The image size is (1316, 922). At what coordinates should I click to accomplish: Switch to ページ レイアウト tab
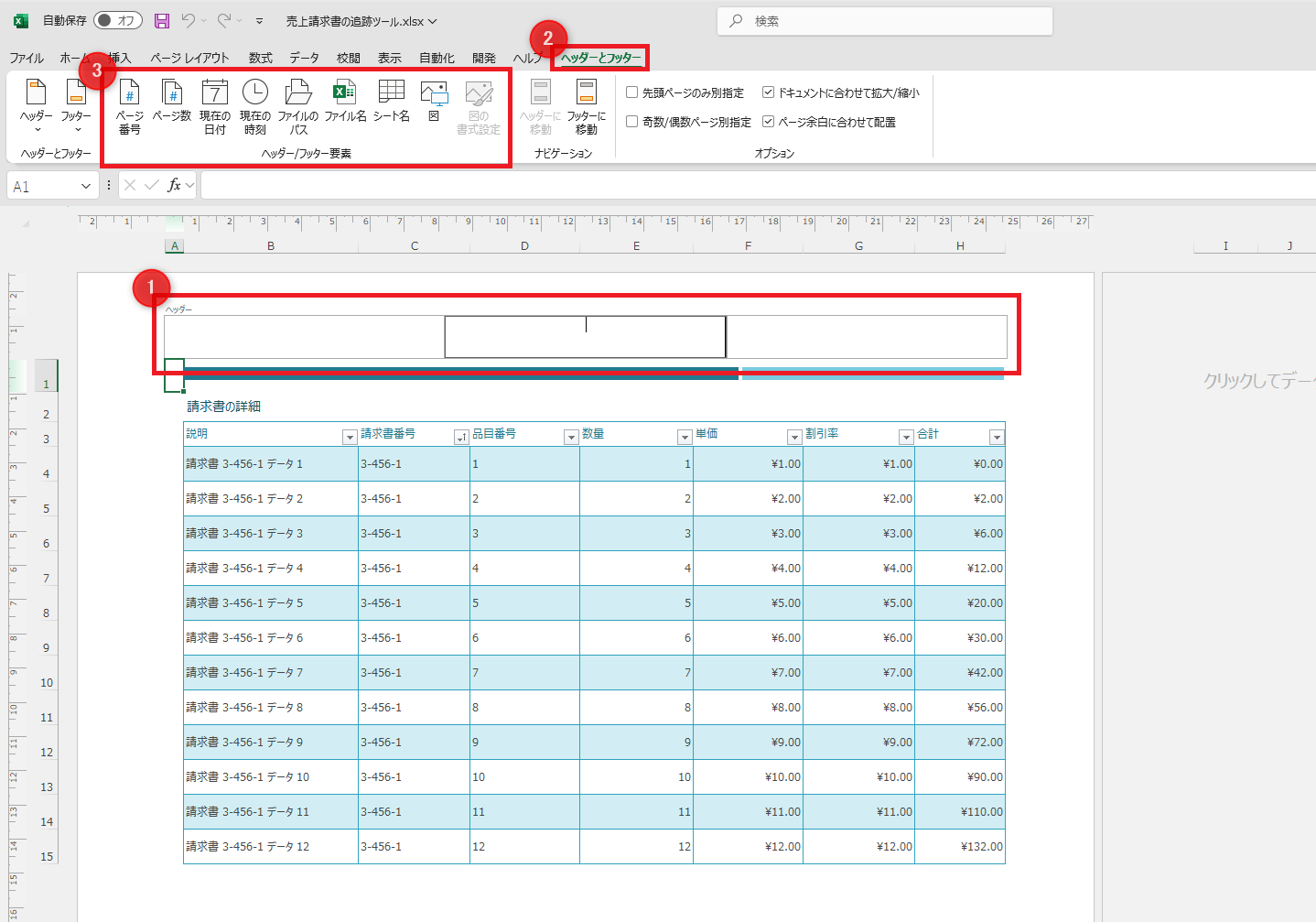tap(189, 58)
